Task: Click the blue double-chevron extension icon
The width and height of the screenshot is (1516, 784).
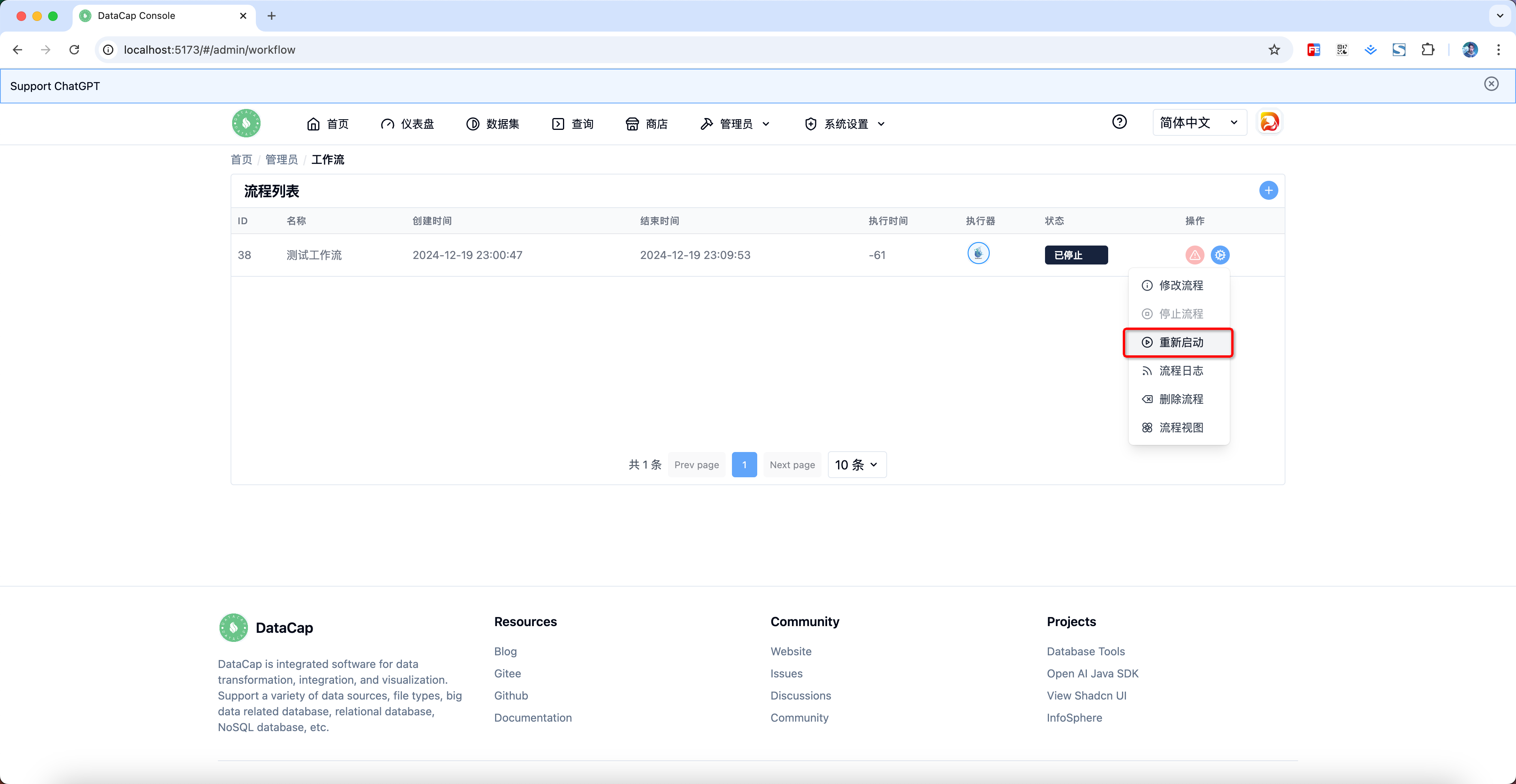Action: 1371,50
